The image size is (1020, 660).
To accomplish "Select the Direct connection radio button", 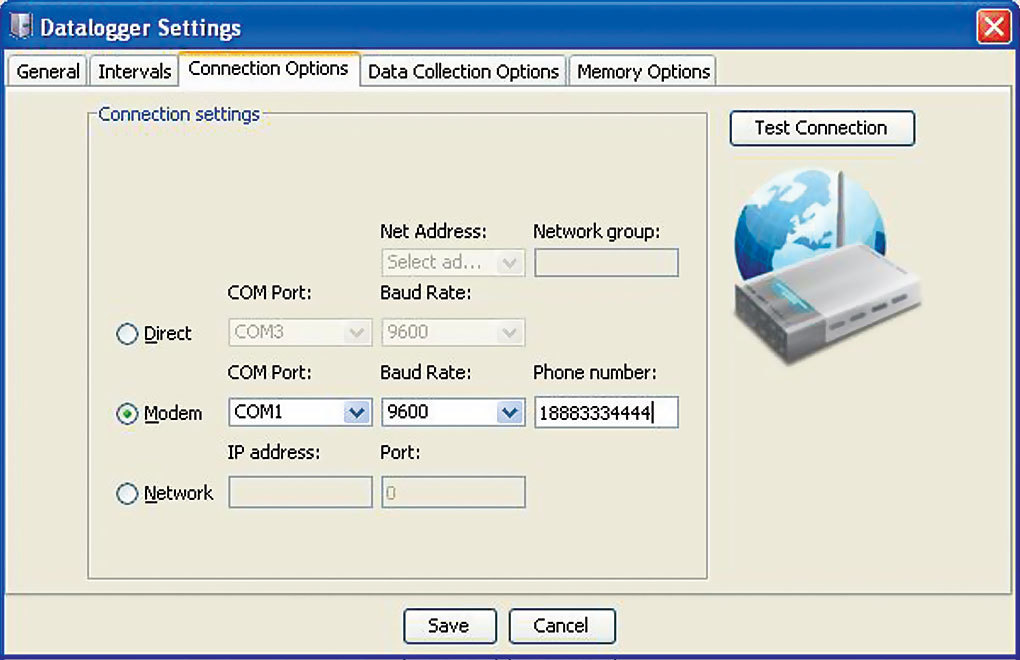I will 127,333.
